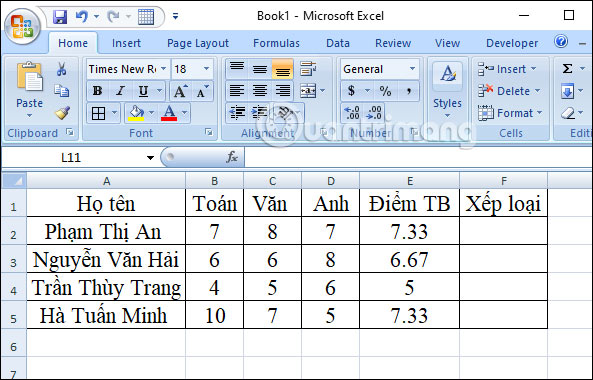Toggle Wrap Text
This screenshot has width=593, height=380.
point(308,69)
